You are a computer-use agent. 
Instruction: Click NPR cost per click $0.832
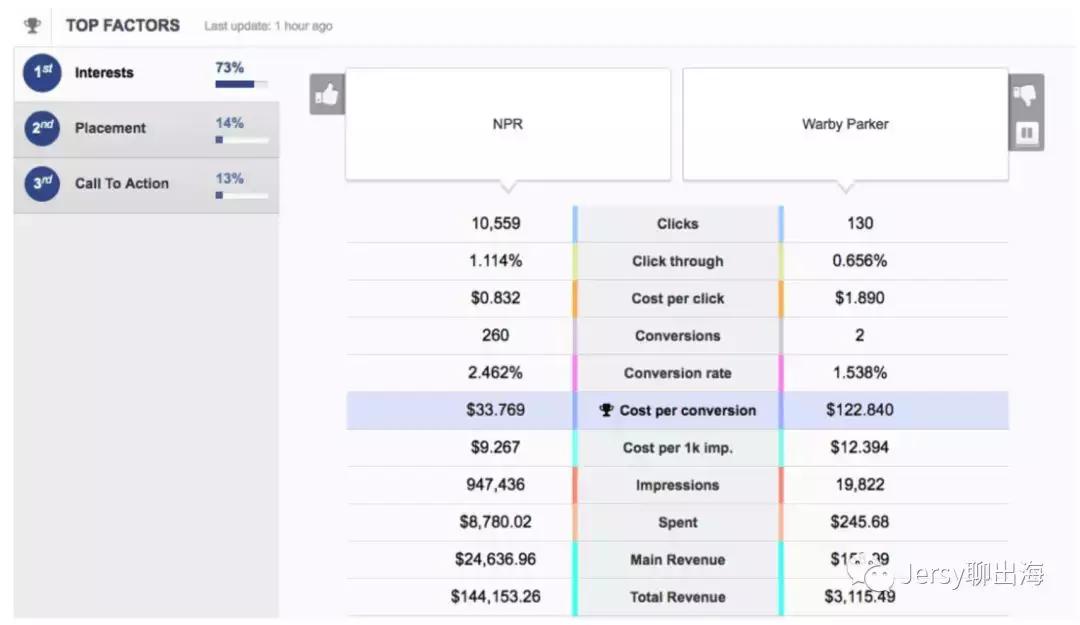click(x=496, y=298)
